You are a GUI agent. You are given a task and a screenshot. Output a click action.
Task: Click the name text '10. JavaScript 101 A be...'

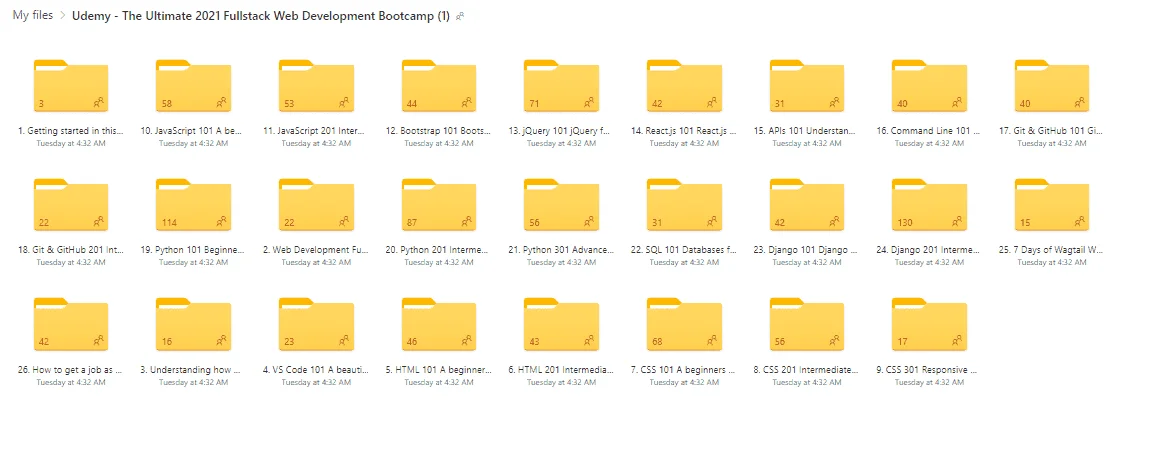pyautogui.click(x=193, y=131)
